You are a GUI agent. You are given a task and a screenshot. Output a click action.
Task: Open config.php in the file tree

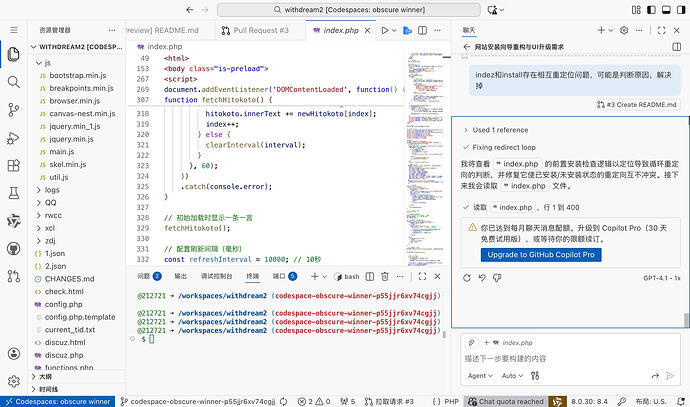tap(63, 304)
